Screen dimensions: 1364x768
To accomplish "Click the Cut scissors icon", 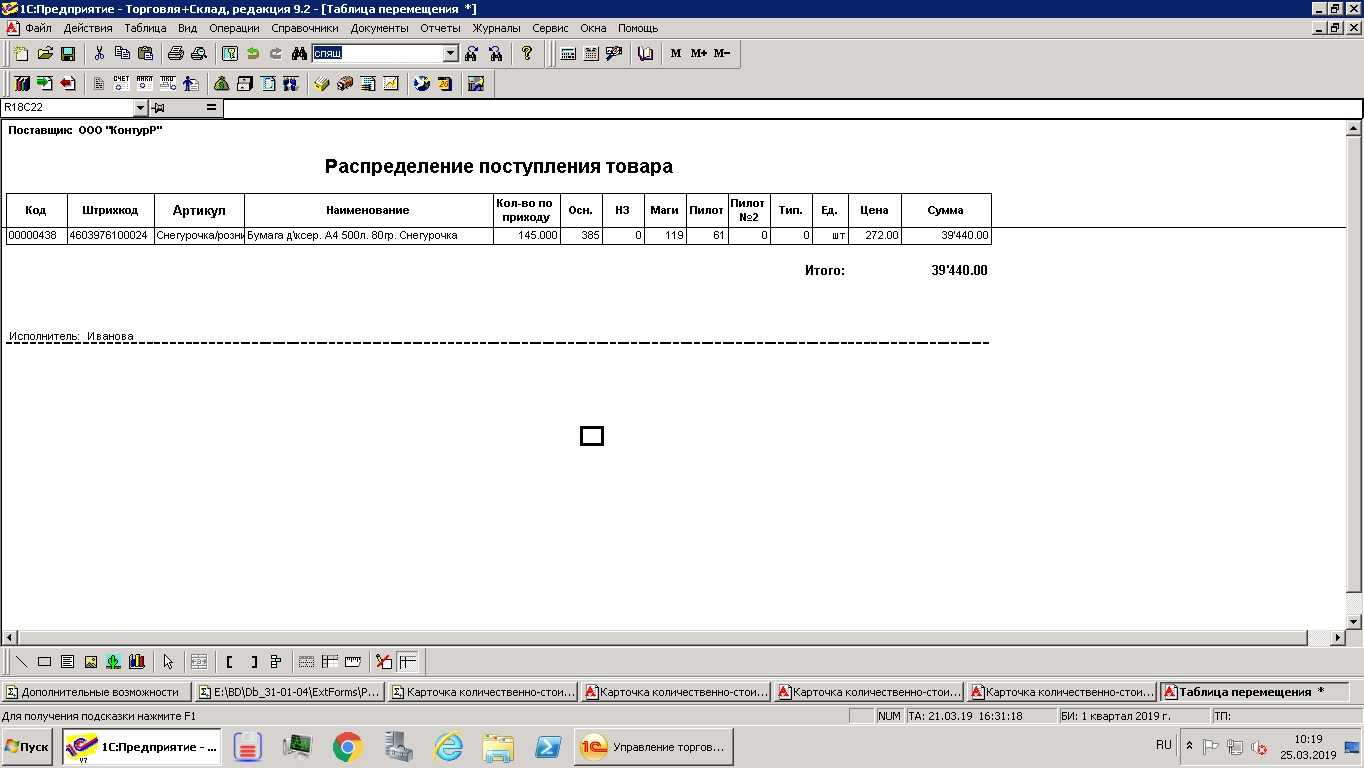I will tap(99, 53).
